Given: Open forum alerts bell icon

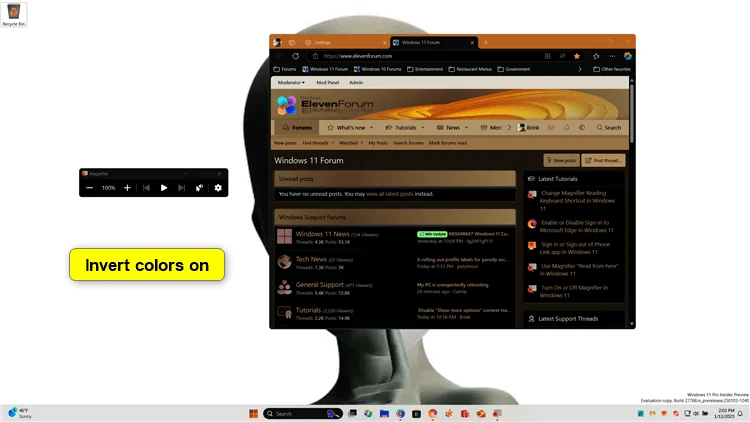Looking at the screenshot, I should click(x=567, y=128).
